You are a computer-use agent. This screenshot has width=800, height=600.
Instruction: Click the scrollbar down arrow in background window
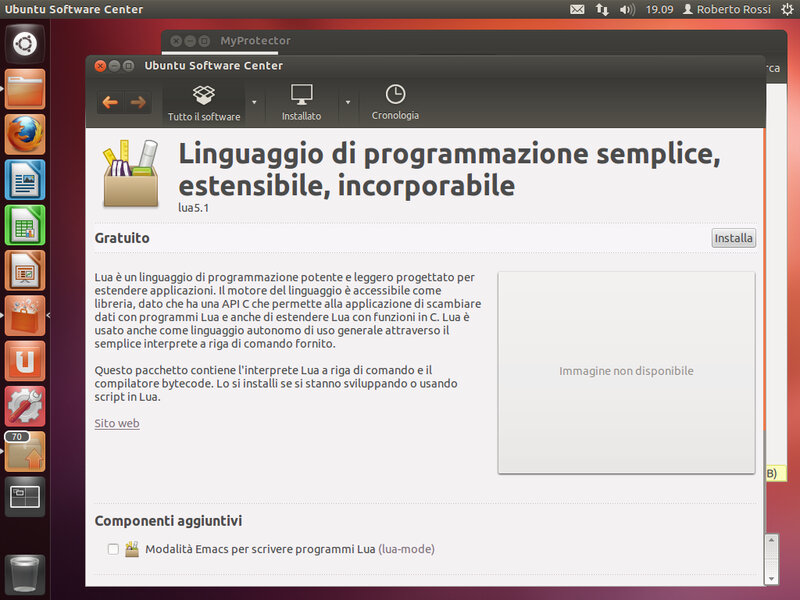click(x=771, y=577)
